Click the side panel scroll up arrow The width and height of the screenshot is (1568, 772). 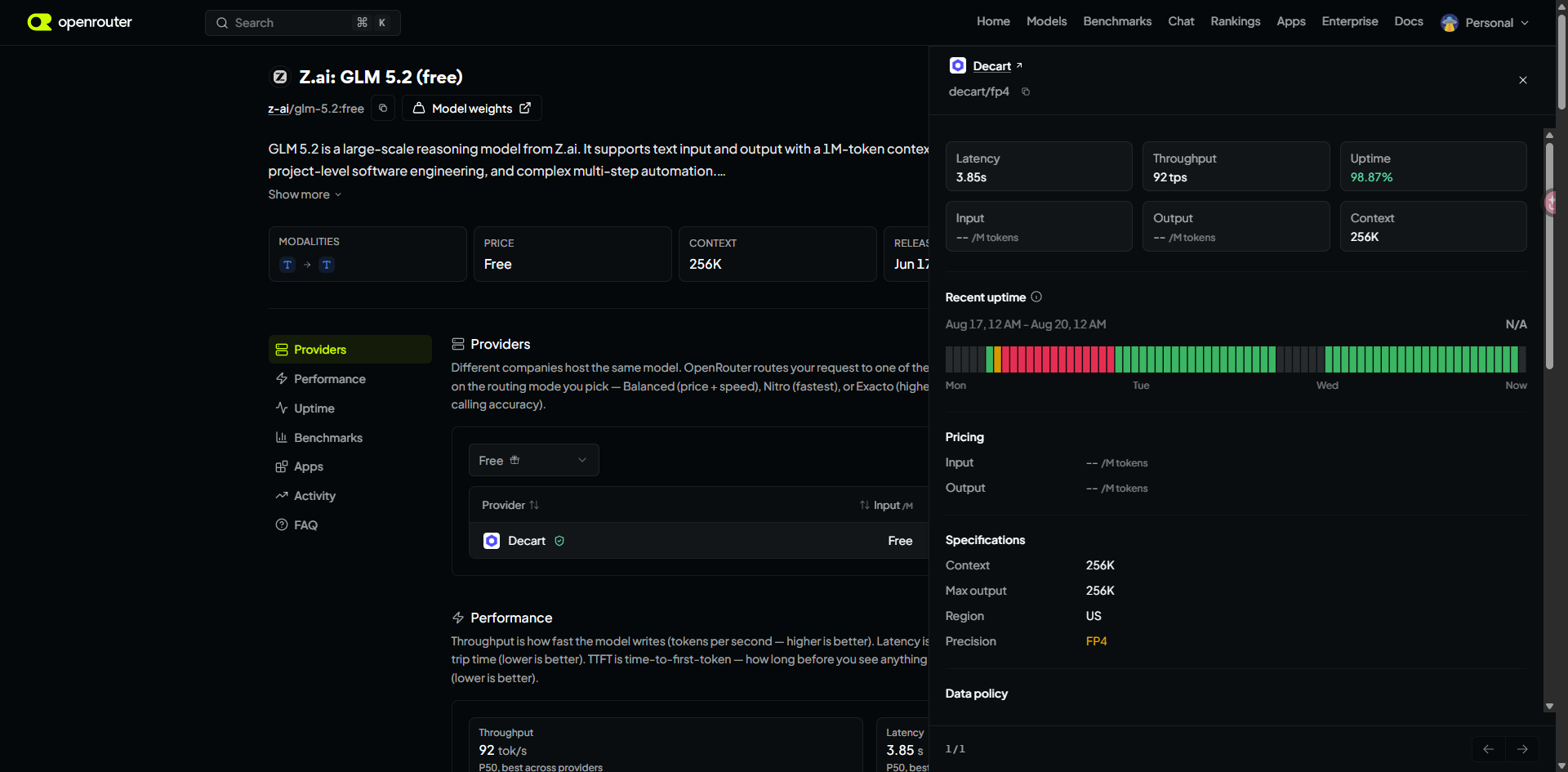(1549, 135)
